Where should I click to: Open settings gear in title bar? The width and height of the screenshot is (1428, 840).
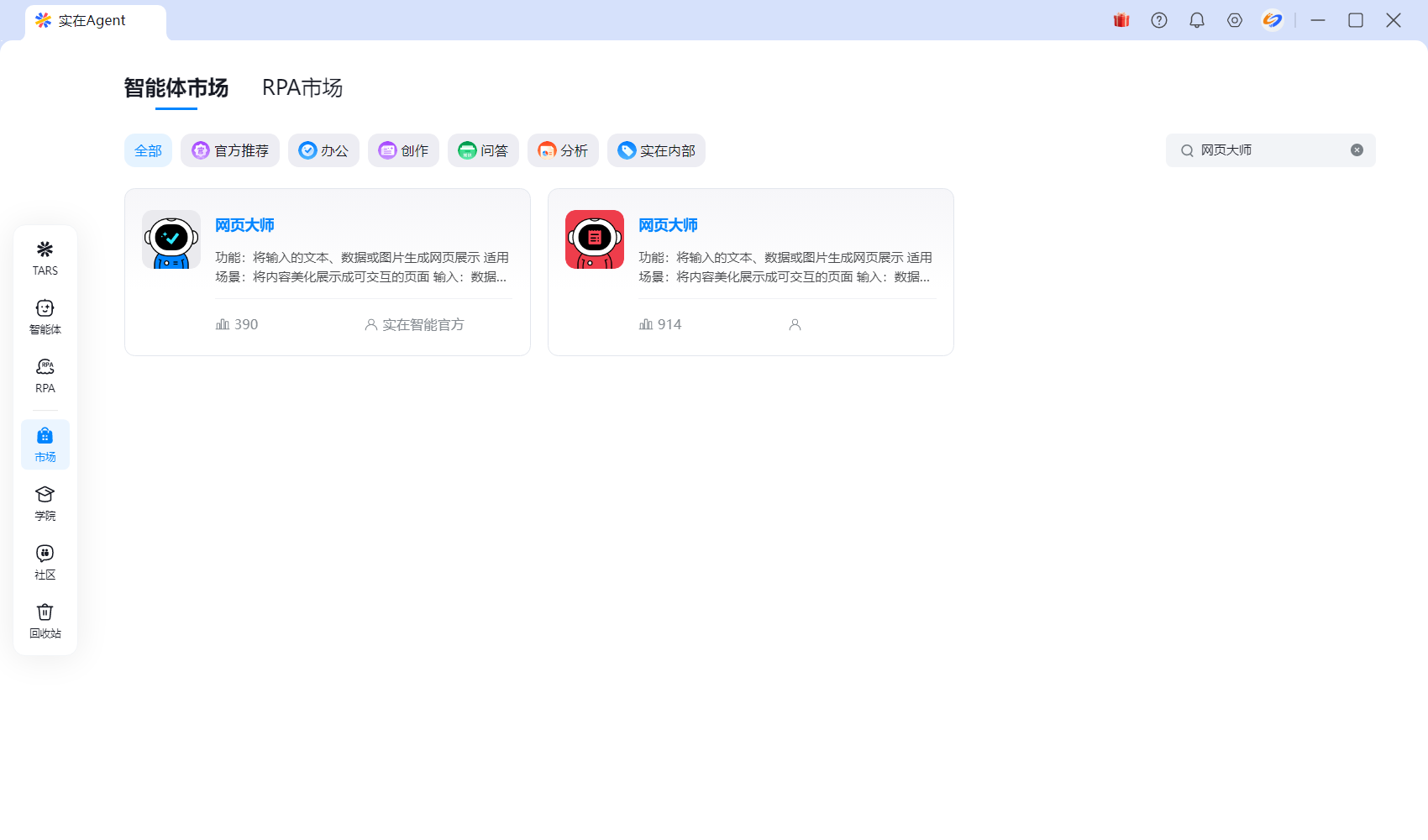(1235, 20)
